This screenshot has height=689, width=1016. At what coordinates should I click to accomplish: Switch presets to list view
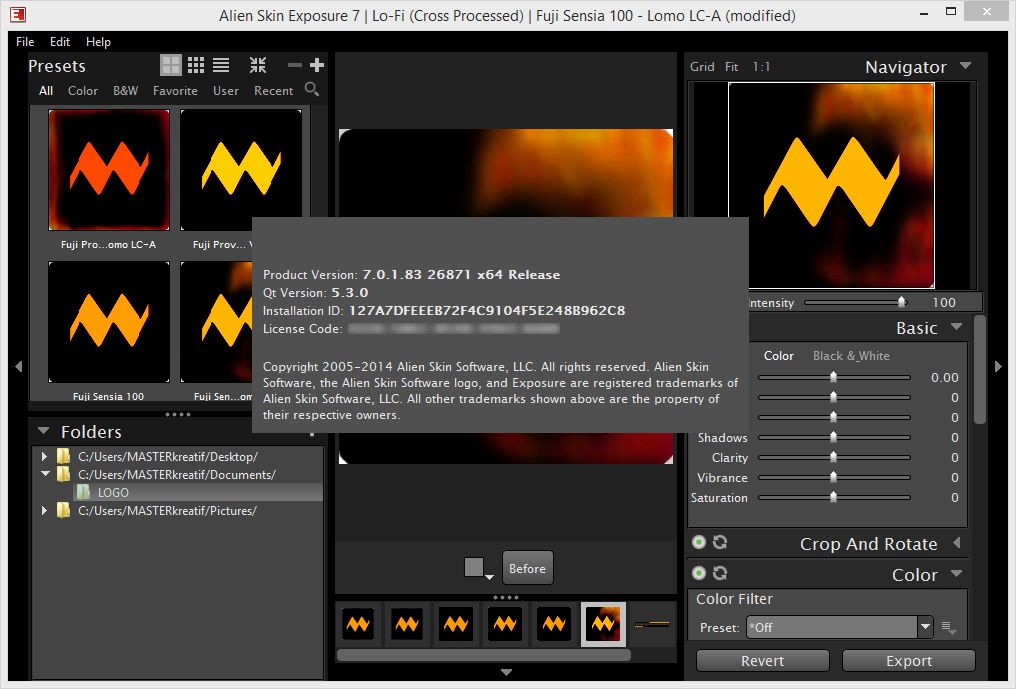click(221, 65)
